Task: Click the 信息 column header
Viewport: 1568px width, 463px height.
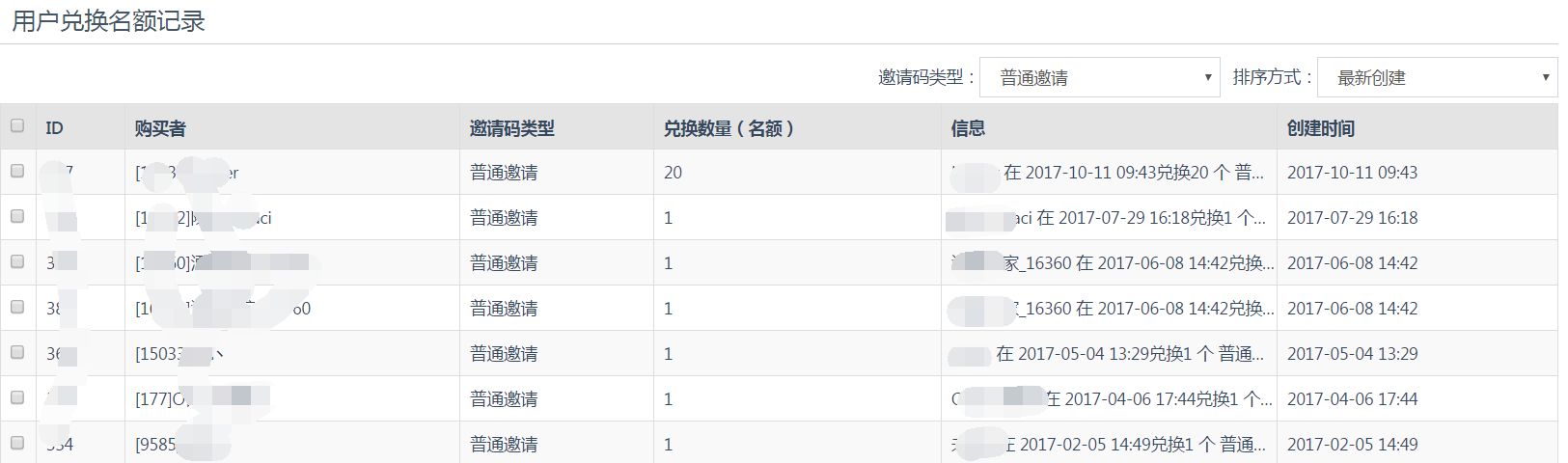Action: tap(968, 128)
